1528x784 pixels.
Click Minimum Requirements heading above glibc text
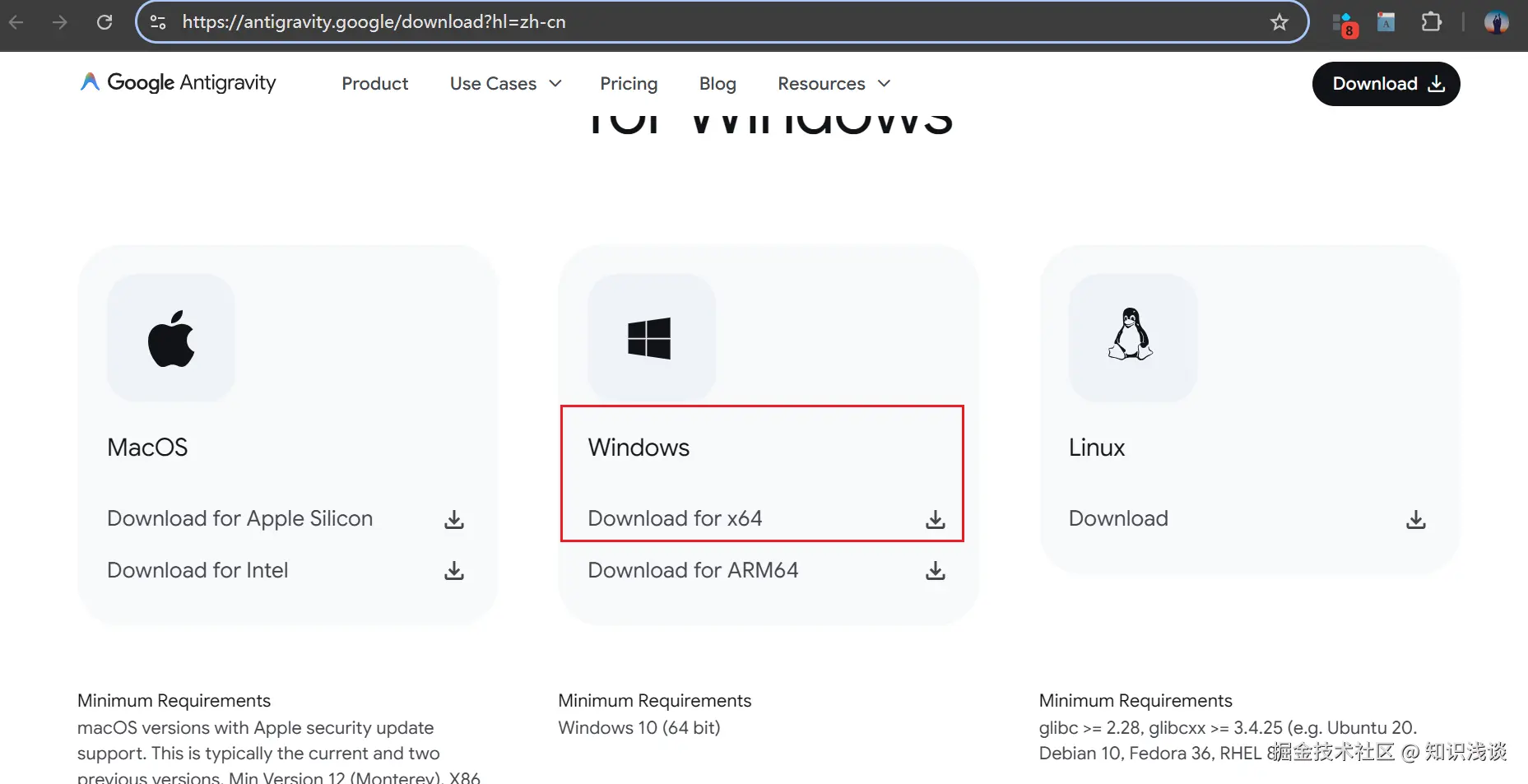pos(1136,701)
